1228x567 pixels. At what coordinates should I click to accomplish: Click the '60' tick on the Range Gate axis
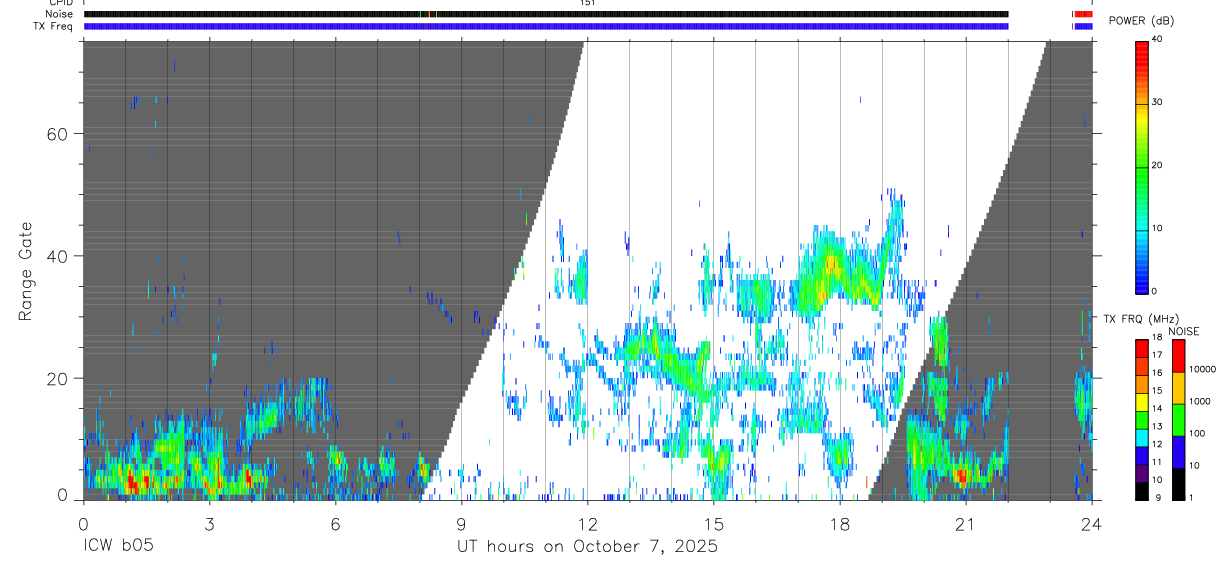tap(59, 134)
